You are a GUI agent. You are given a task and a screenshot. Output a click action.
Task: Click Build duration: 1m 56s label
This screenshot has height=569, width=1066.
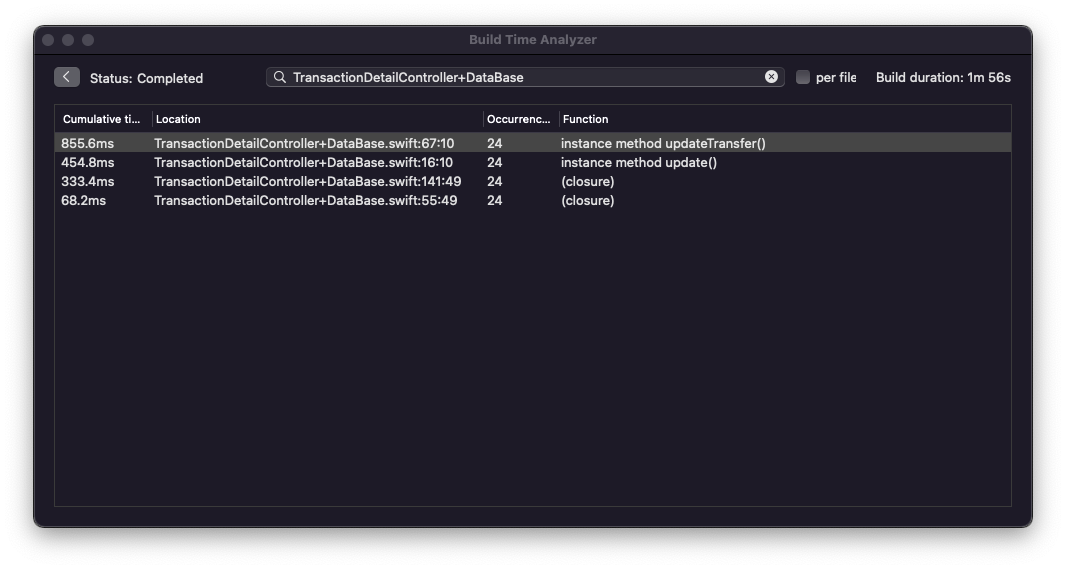943,77
